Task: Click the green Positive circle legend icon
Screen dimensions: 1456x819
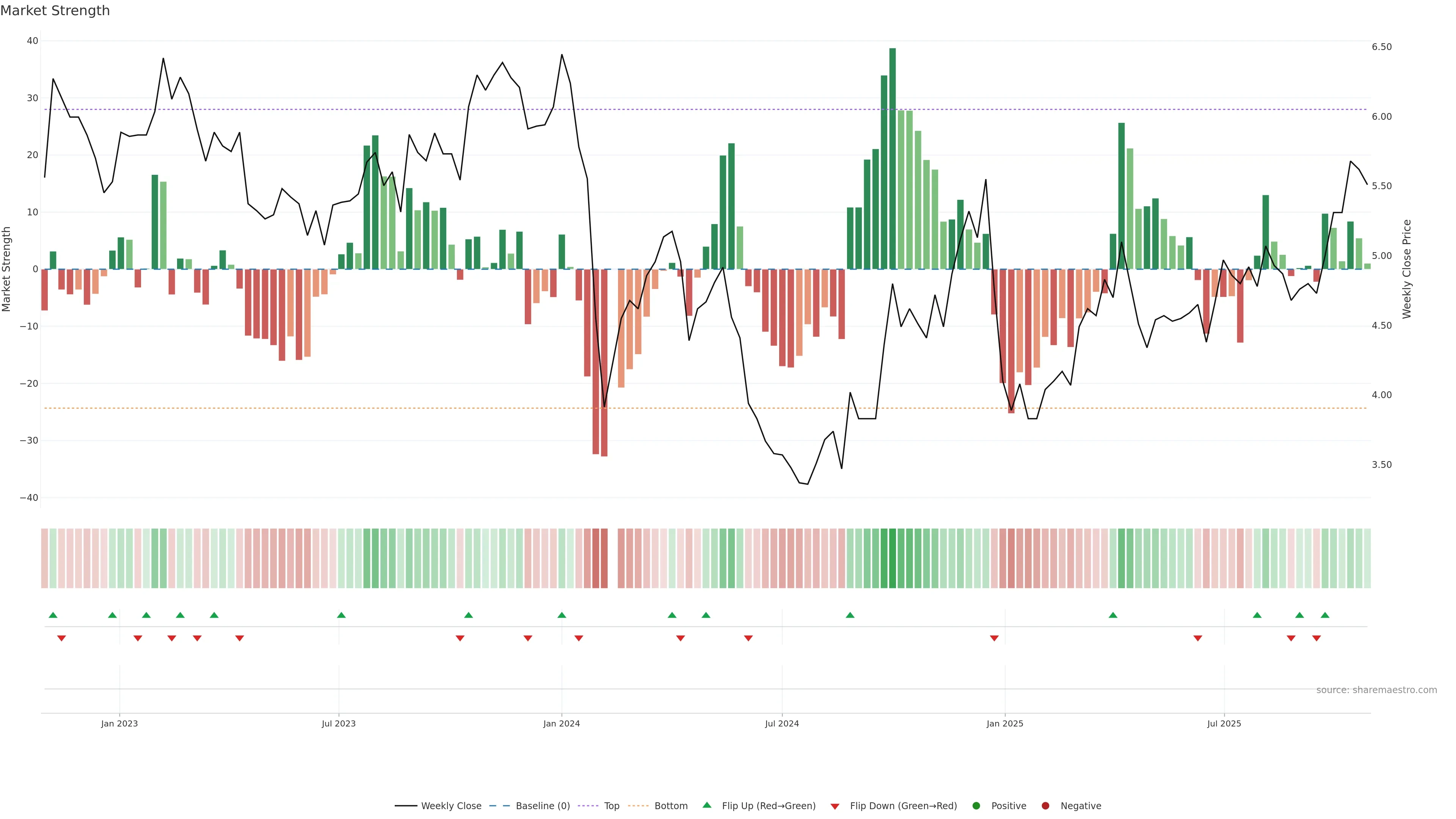Action: pyautogui.click(x=976, y=806)
